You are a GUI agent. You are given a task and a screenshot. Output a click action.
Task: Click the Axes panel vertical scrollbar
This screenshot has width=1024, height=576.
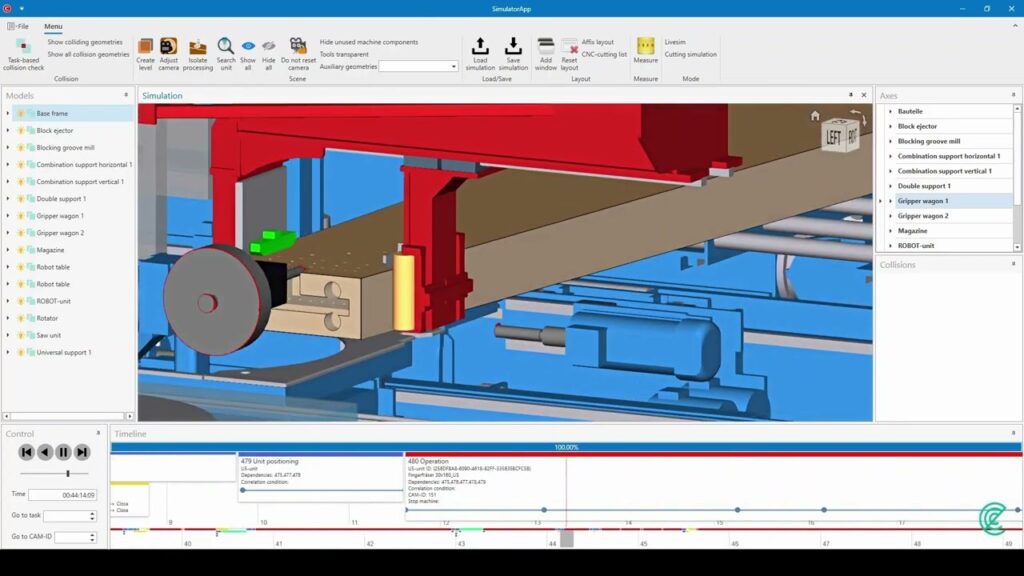[x=1017, y=178]
